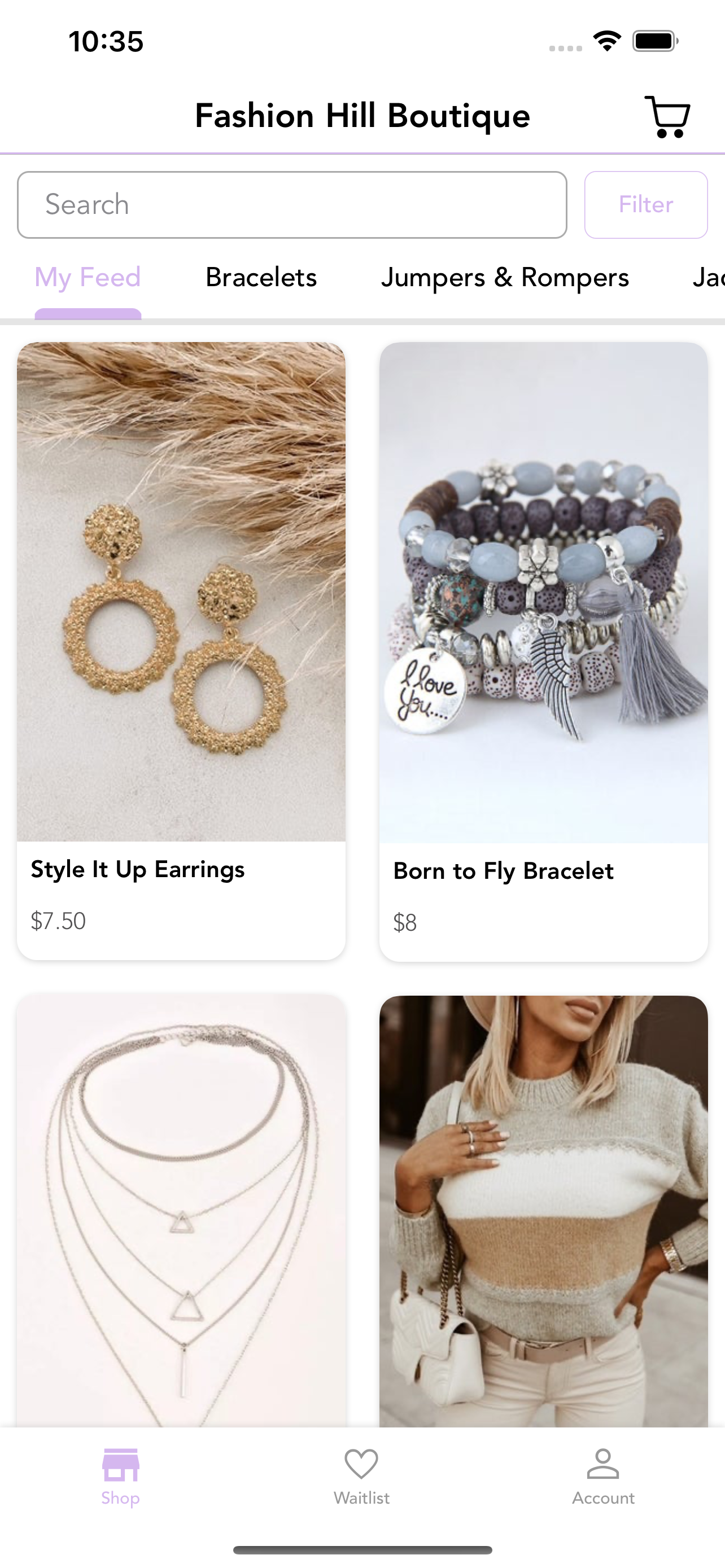Switch to the Bracelets tab

261,278
